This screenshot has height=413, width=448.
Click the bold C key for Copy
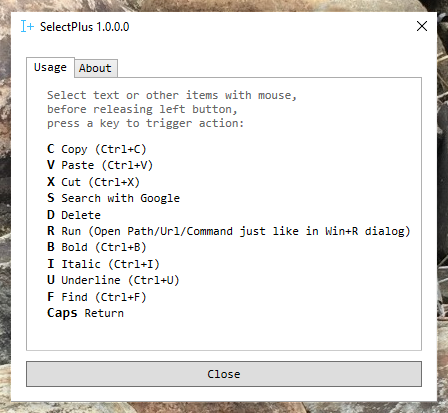[x=51, y=149]
